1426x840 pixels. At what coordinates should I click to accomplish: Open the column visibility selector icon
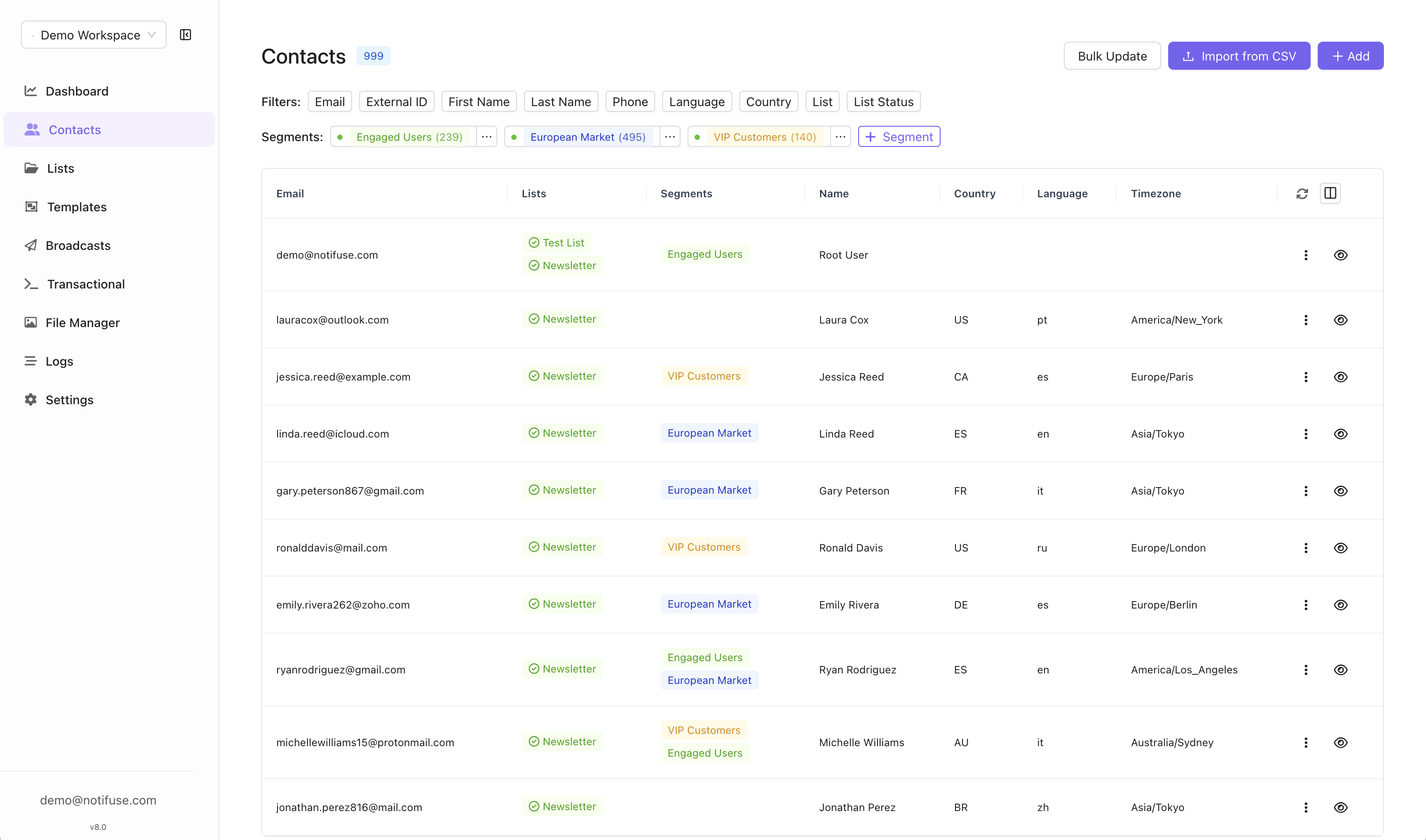(1330, 194)
